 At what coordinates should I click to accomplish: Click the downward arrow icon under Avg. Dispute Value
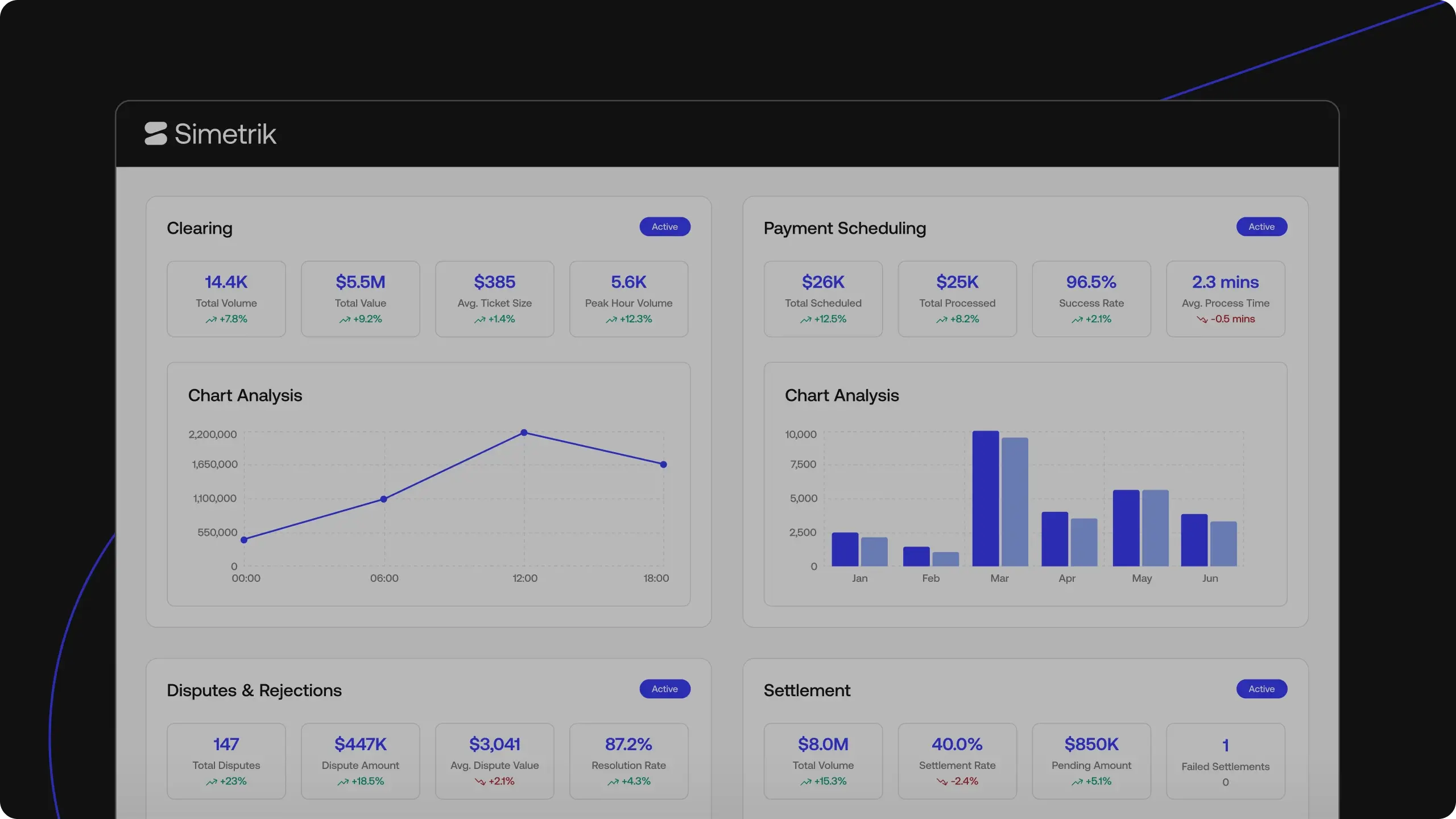(480, 782)
